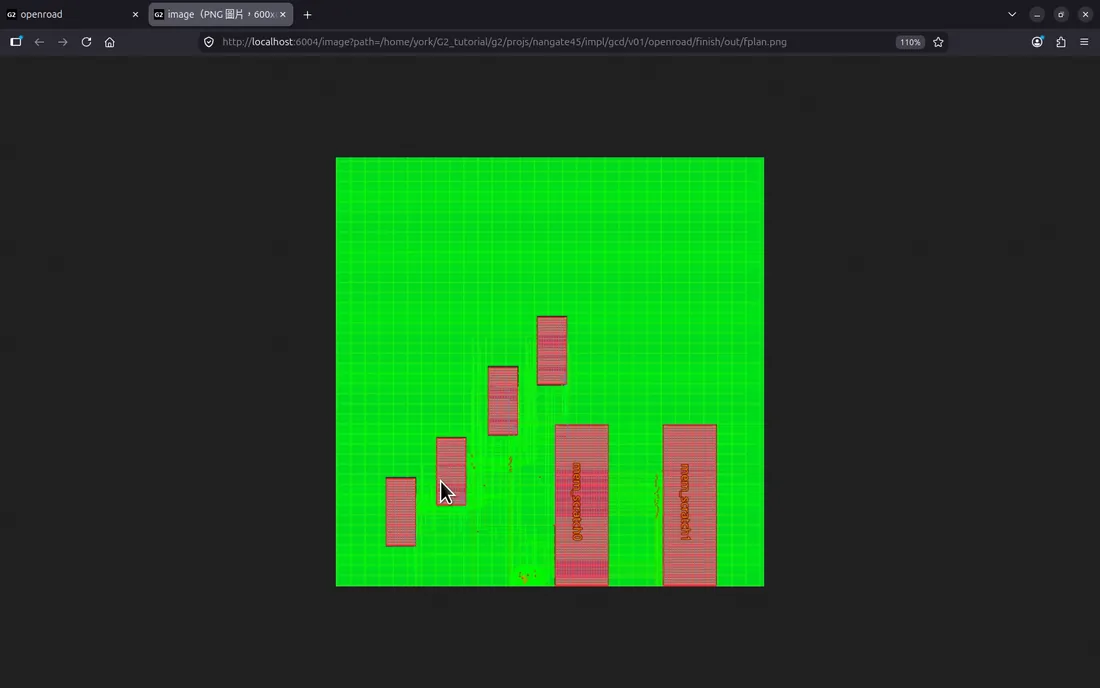
Task: Show site security shield info
Action: 208,42
